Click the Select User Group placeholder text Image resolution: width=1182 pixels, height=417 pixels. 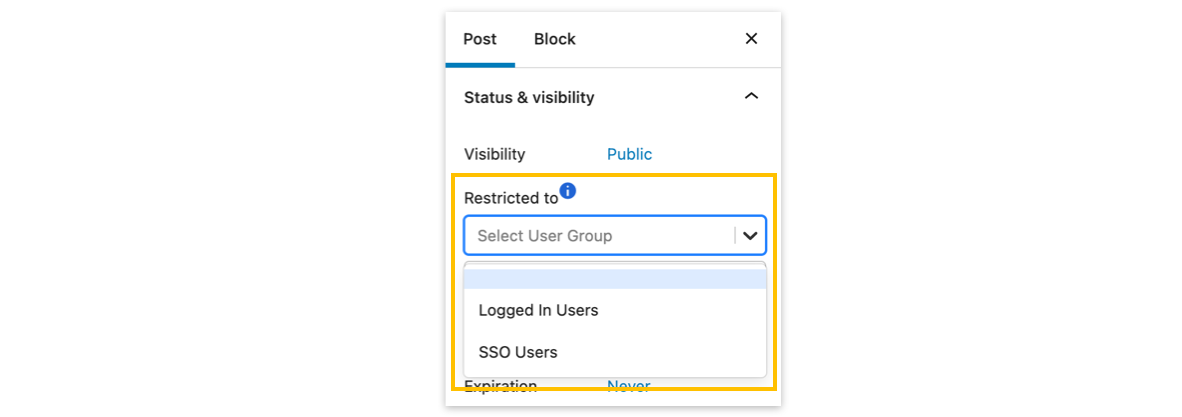[544, 236]
